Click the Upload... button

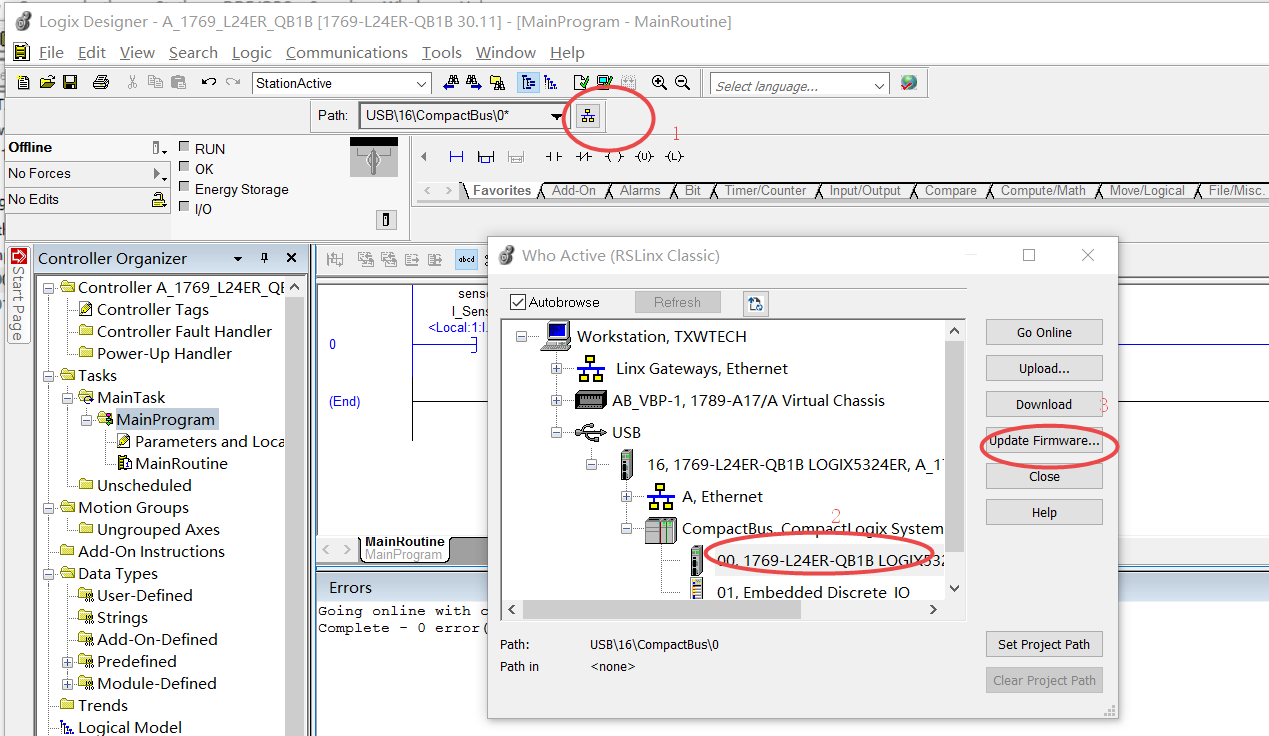(1044, 369)
